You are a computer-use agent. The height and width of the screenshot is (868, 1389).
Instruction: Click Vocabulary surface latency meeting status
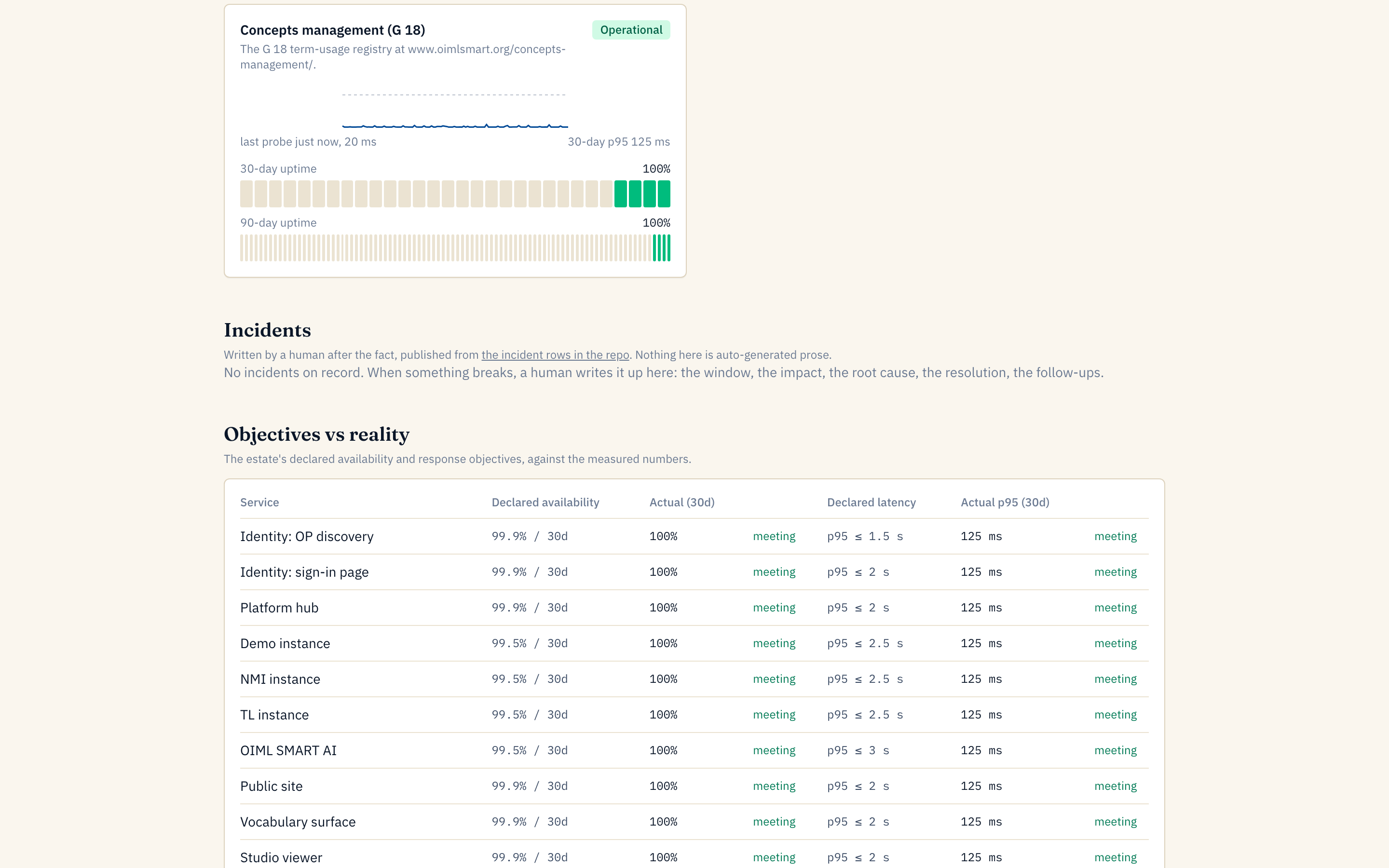(x=1115, y=822)
